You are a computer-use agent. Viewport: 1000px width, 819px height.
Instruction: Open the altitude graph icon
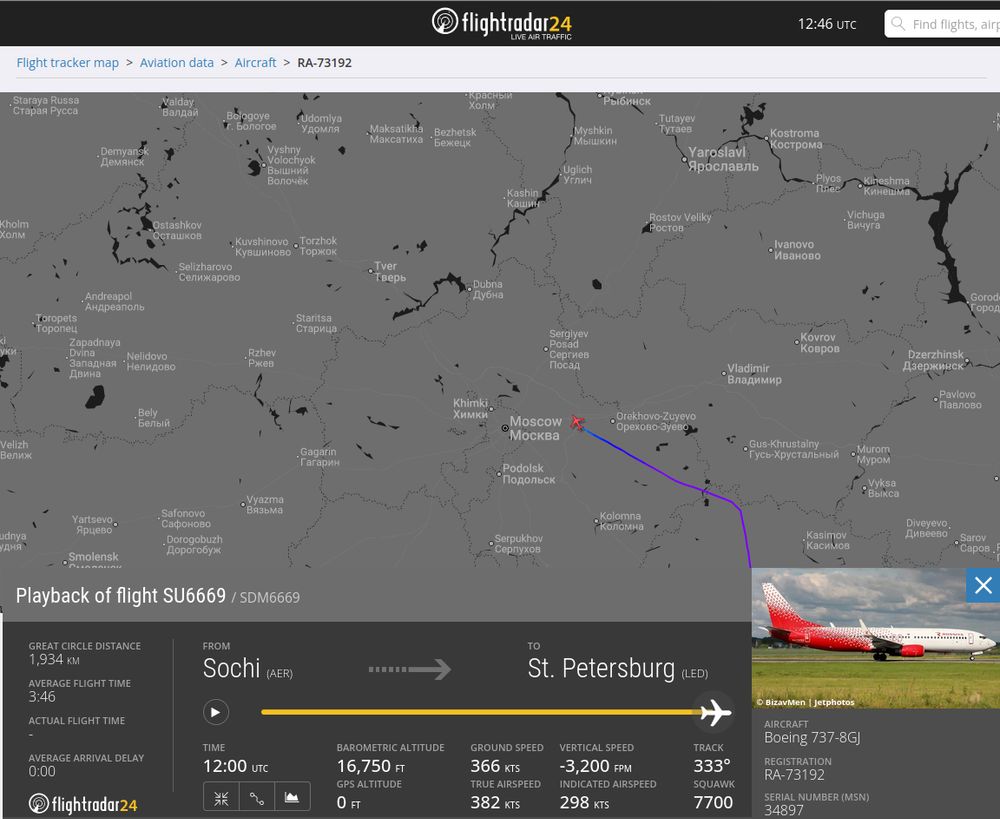[292, 798]
